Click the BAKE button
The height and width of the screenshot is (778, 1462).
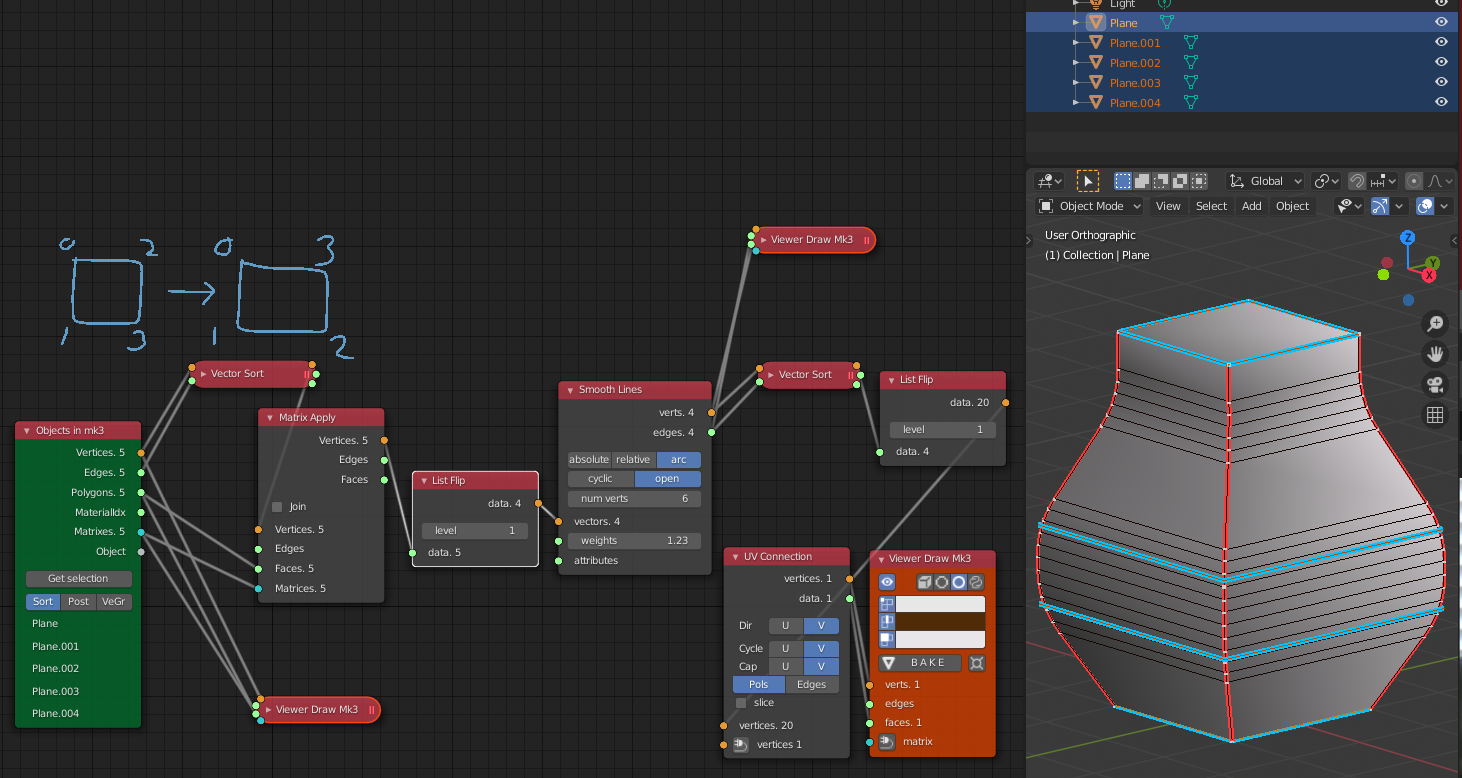921,663
